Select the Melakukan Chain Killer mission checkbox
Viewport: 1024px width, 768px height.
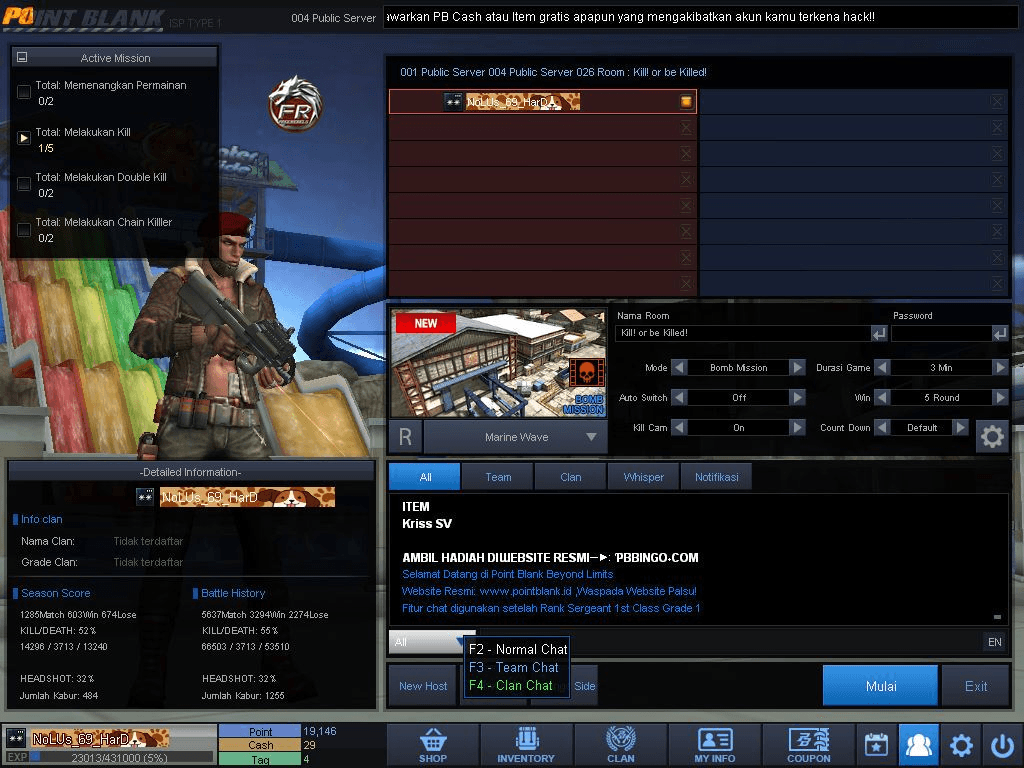coord(24,230)
